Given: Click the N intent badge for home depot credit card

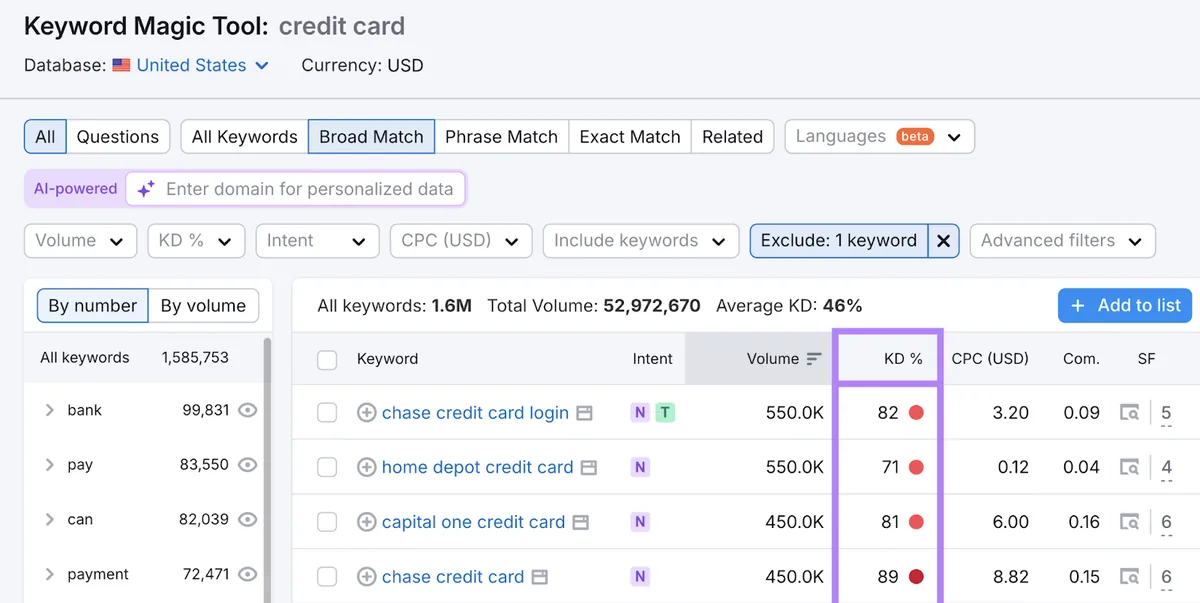Looking at the screenshot, I should tap(640, 467).
